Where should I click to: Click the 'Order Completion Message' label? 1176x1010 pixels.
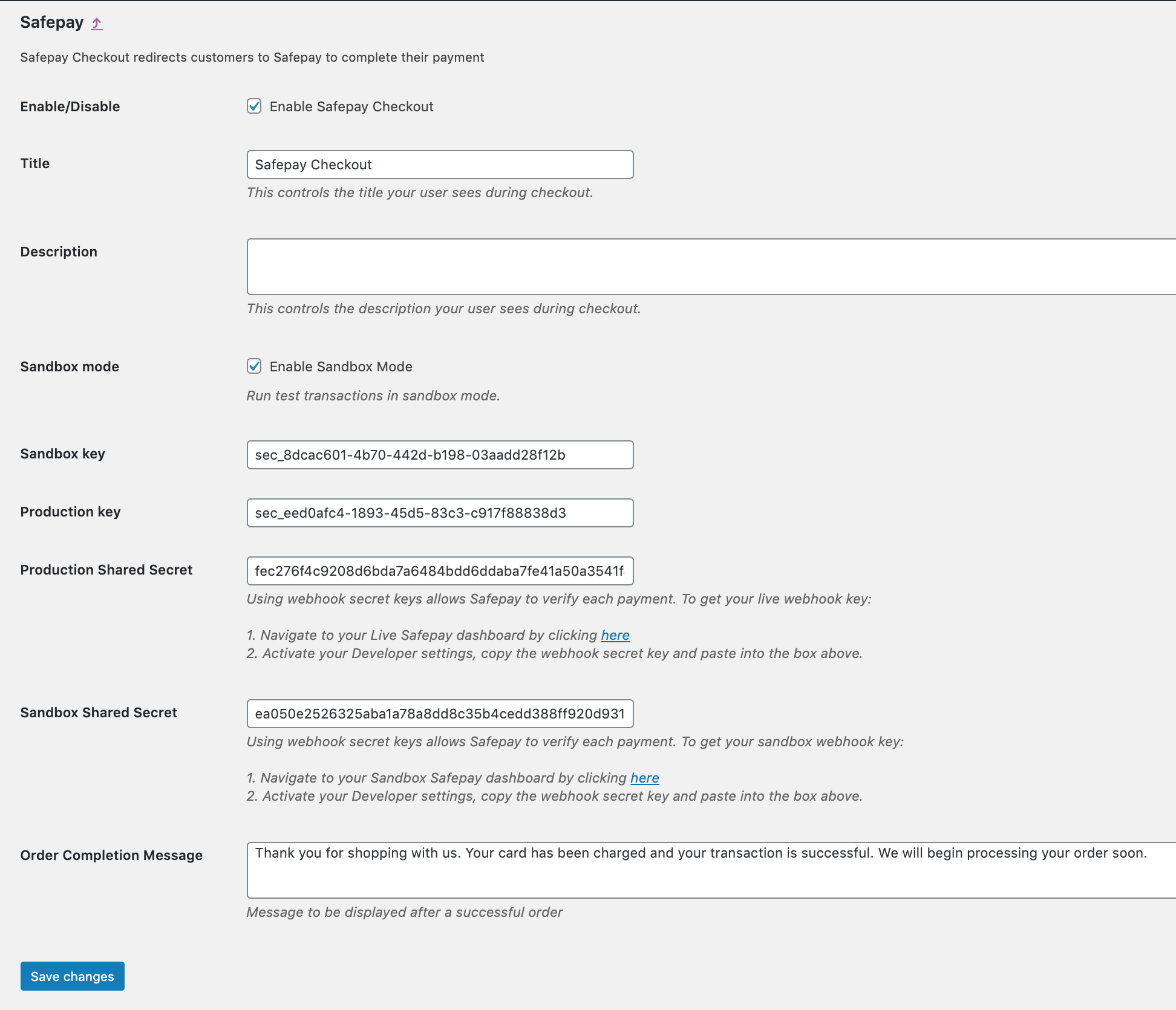click(x=111, y=855)
